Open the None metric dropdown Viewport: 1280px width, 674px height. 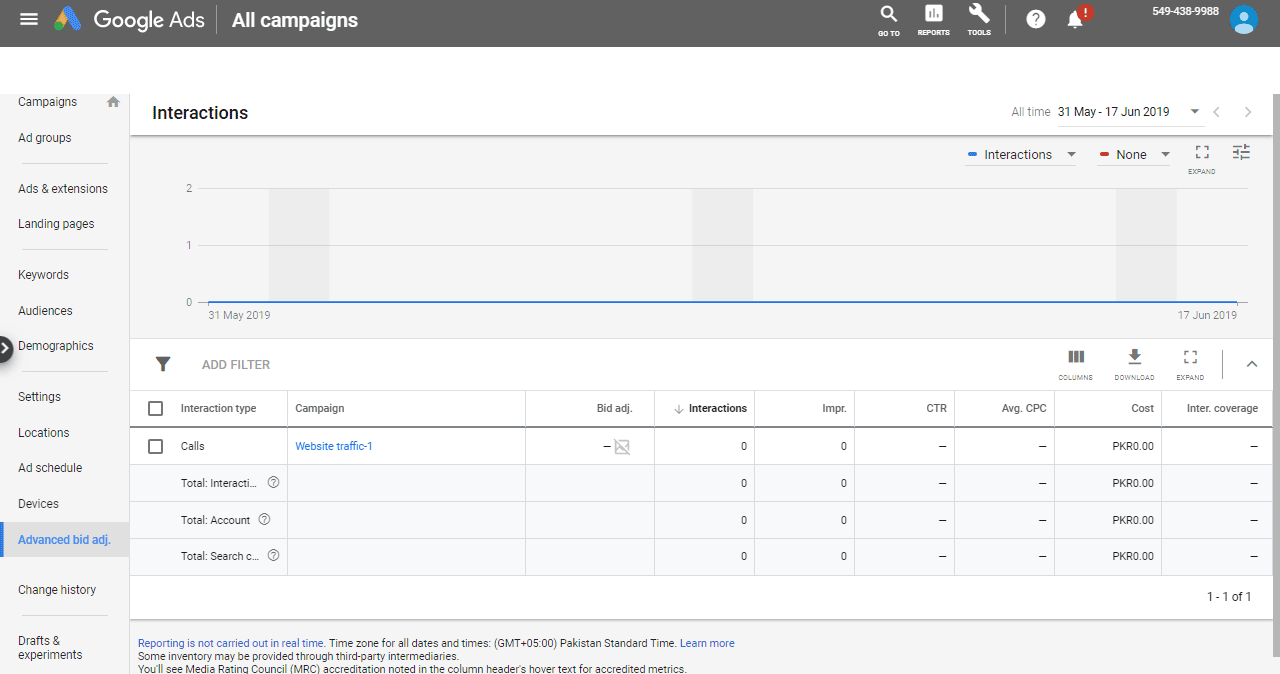[x=1134, y=155]
